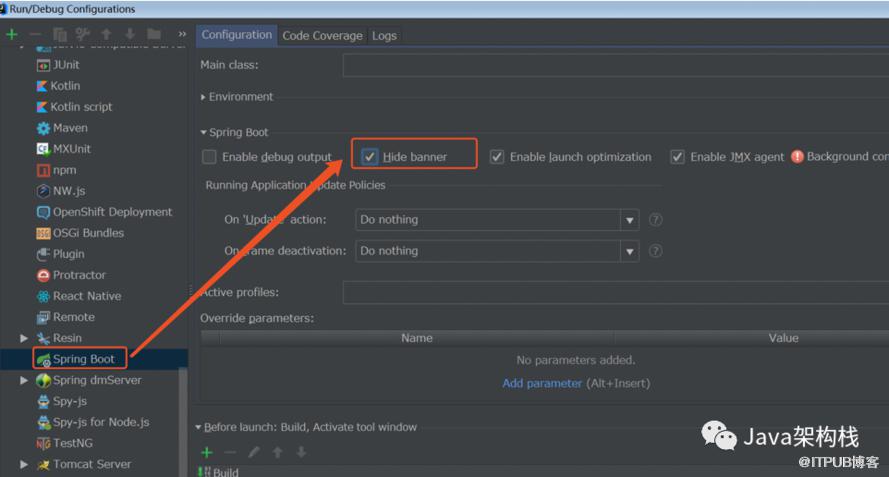Select Maven configuration type
Image resolution: width=889 pixels, height=477 pixels.
click(62, 128)
